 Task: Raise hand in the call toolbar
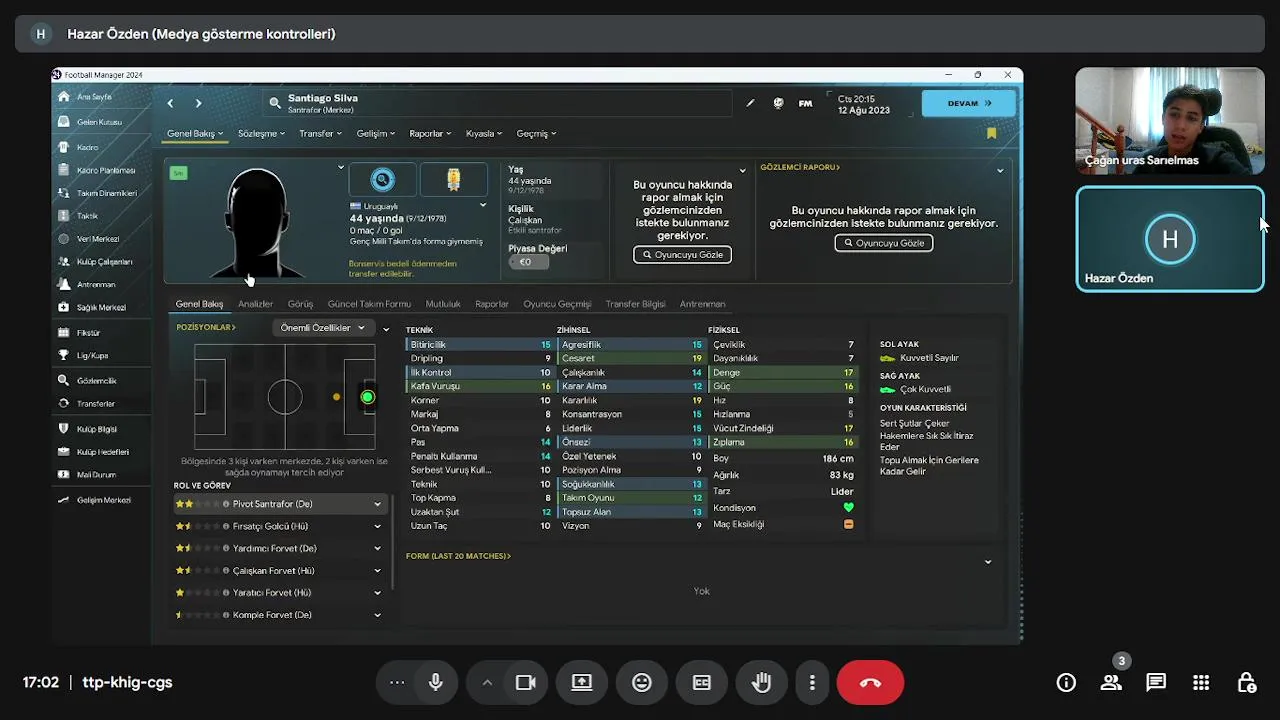762,683
